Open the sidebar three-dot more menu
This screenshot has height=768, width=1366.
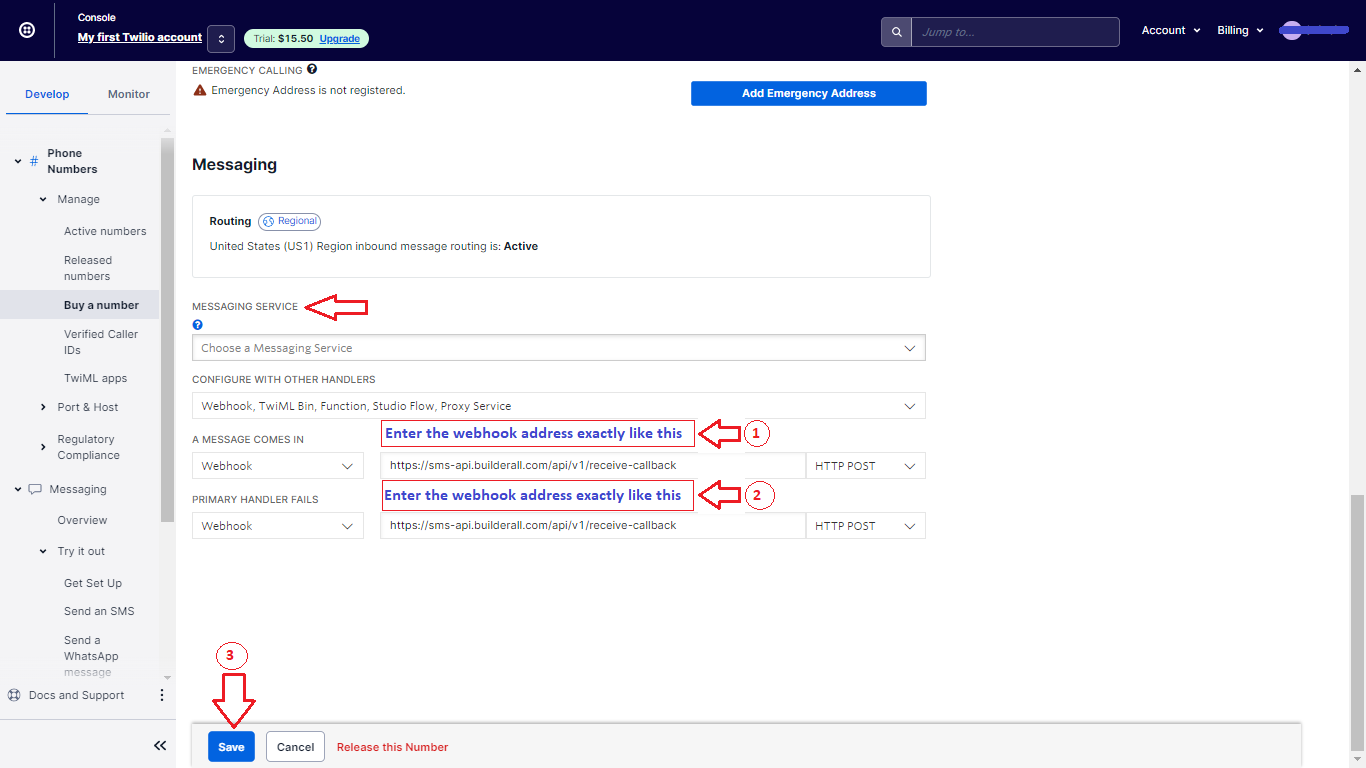click(162, 695)
